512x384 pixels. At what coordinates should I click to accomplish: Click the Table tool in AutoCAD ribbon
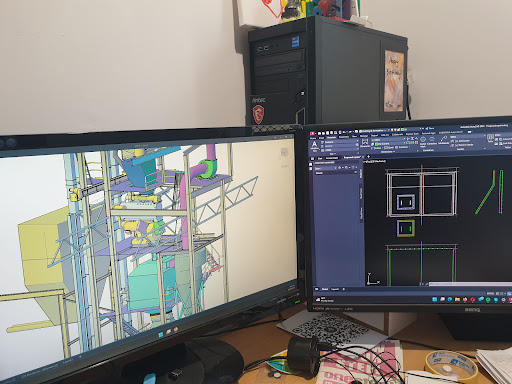click(x=490, y=137)
